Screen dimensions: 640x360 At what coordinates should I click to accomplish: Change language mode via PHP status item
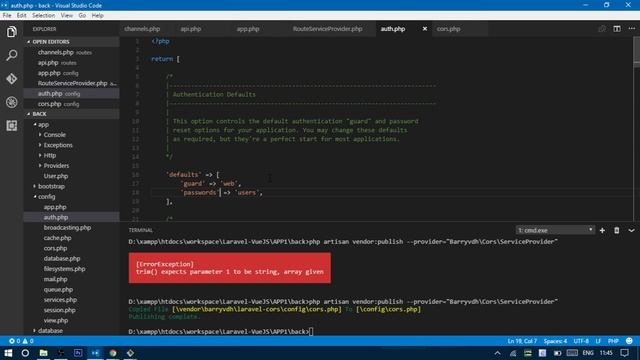[x=613, y=341]
